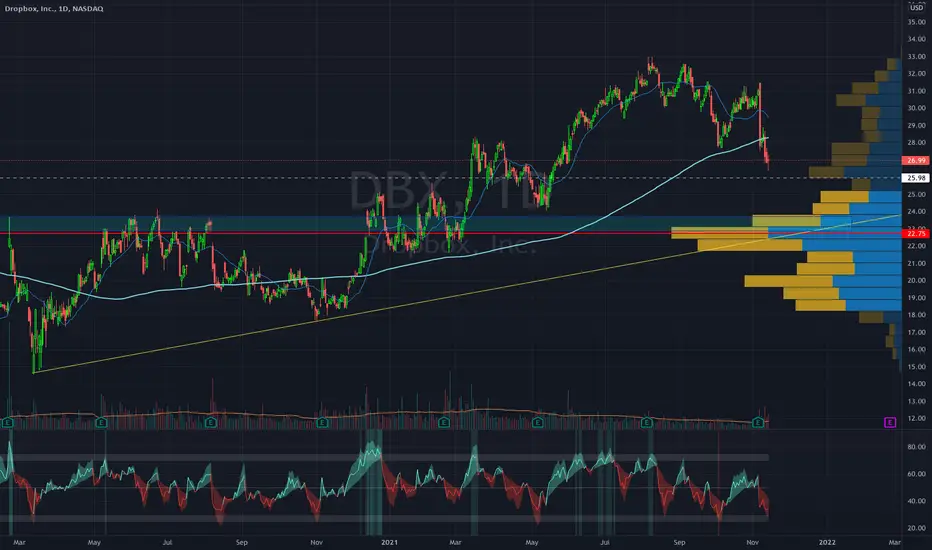Click the 20.00 price axis label
Image resolution: width=932 pixels, height=550 pixels.
tap(917, 281)
